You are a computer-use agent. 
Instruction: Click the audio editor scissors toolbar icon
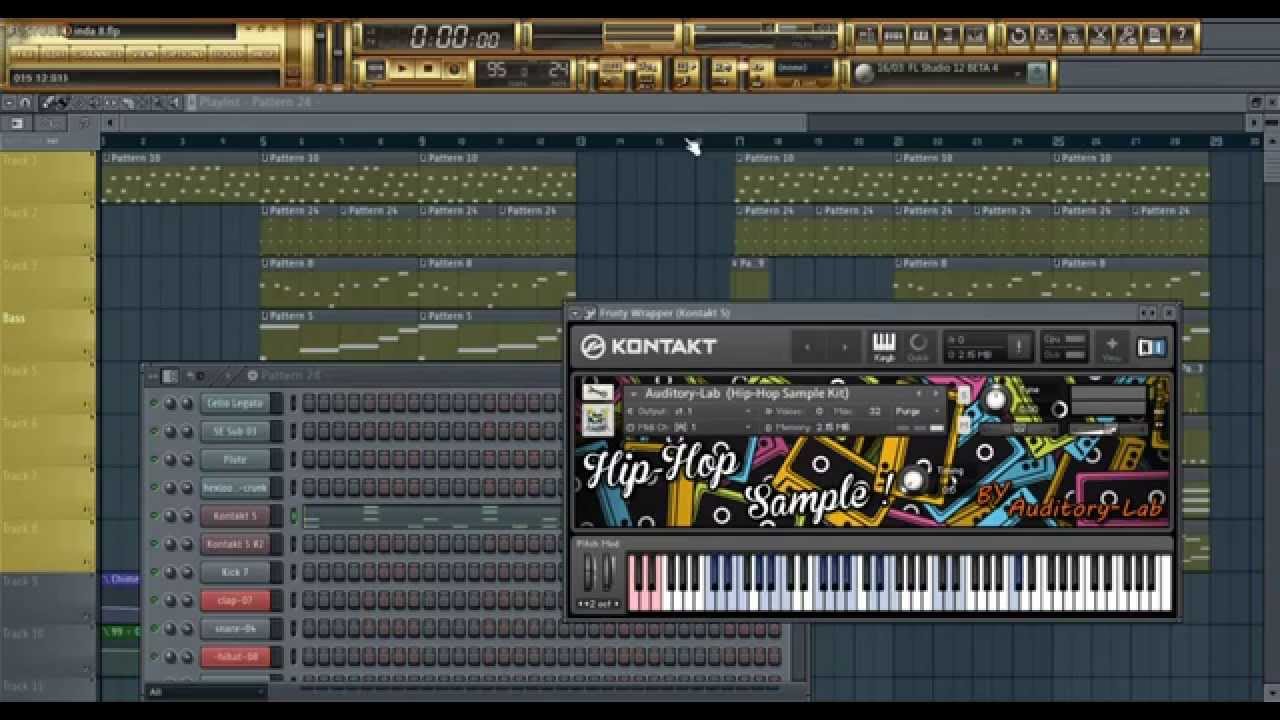pyautogui.click(x=1099, y=37)
